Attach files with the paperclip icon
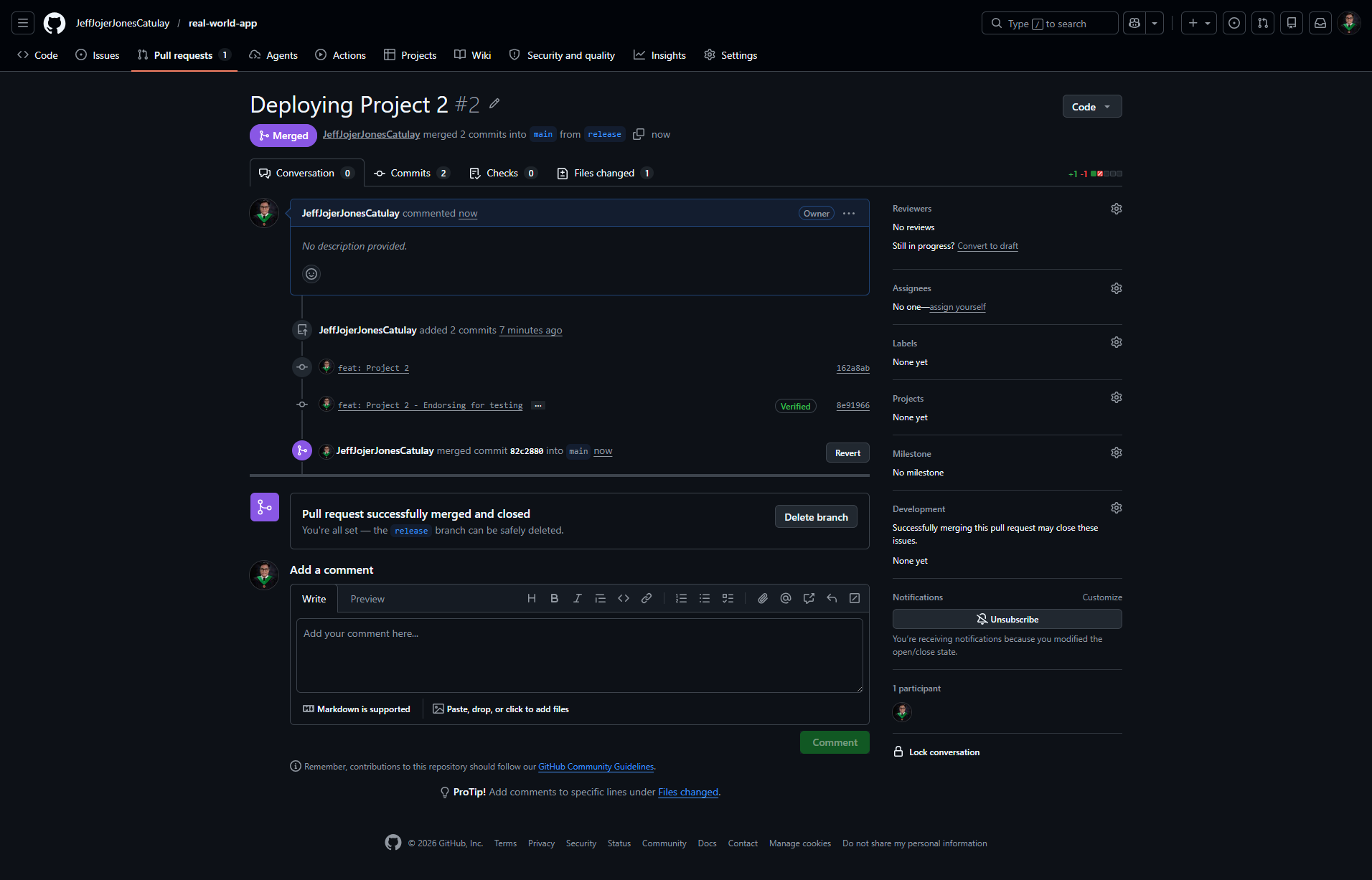The height and width of the screenshot is (880, 1372). point(763,598)
